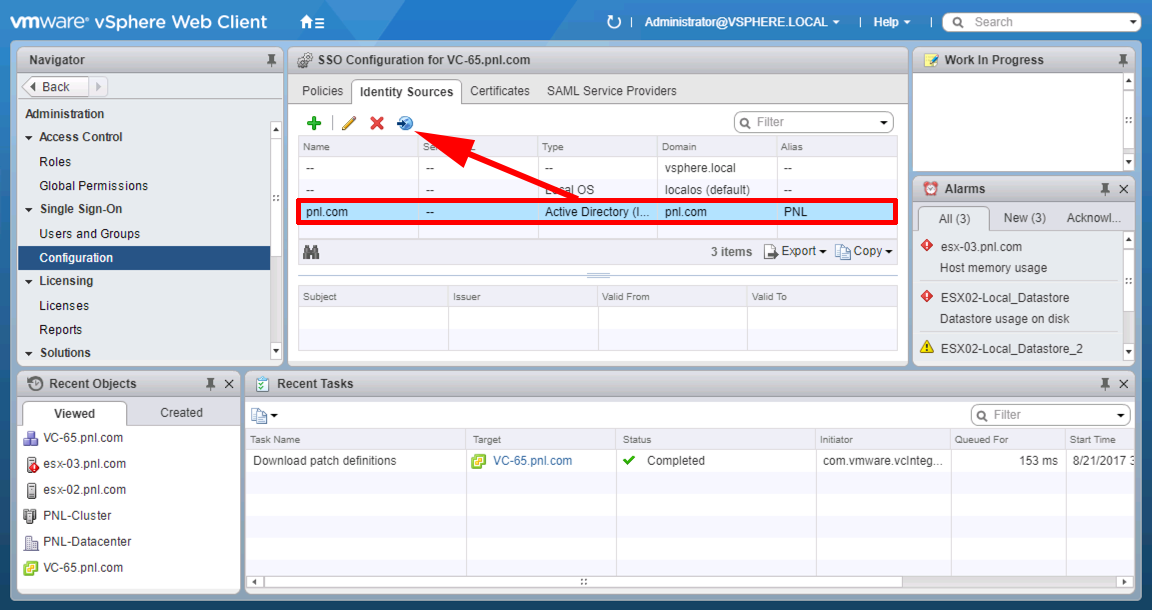Screen dimensions: 1152x610
Task: Click the binoculars Find icon
Action: click(x=311, y=252)
